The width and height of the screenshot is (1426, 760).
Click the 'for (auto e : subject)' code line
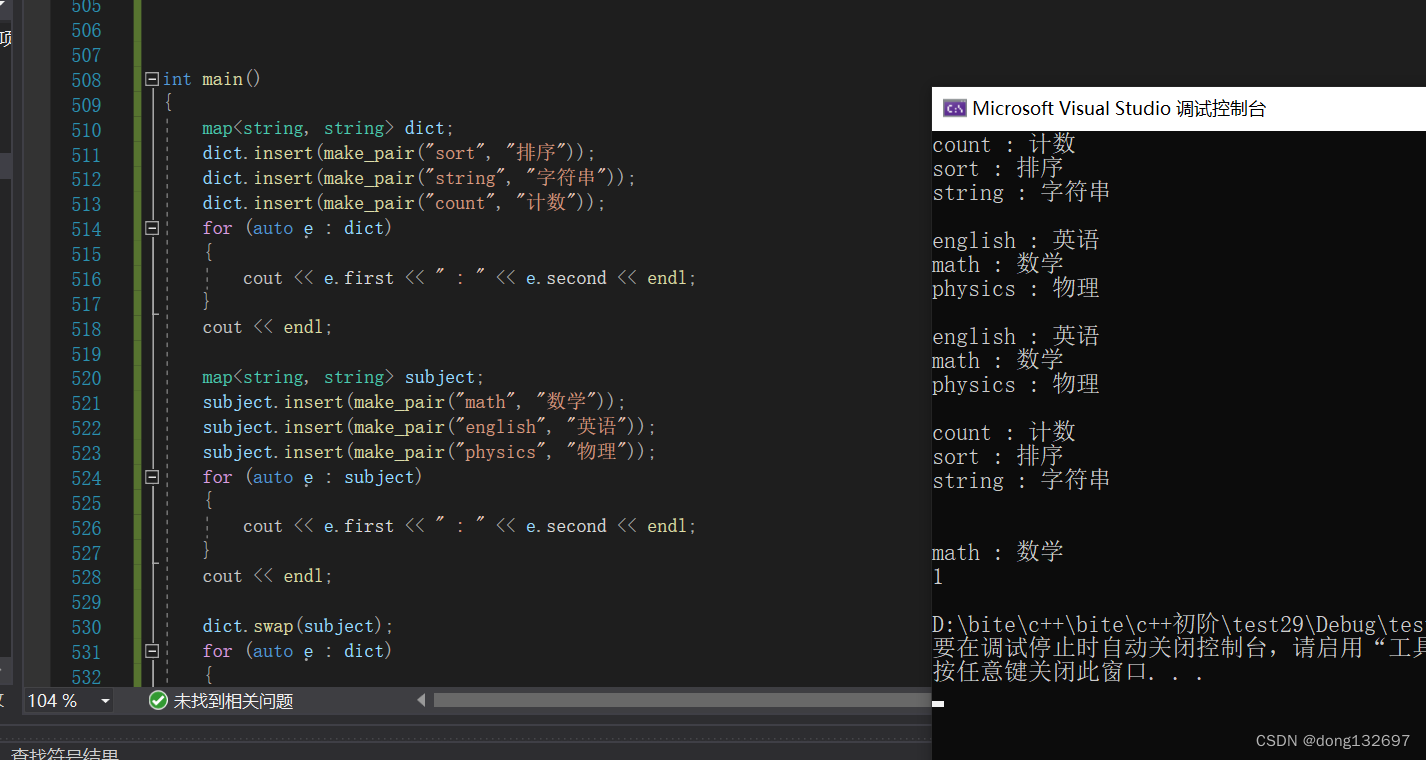click(312, 477)
